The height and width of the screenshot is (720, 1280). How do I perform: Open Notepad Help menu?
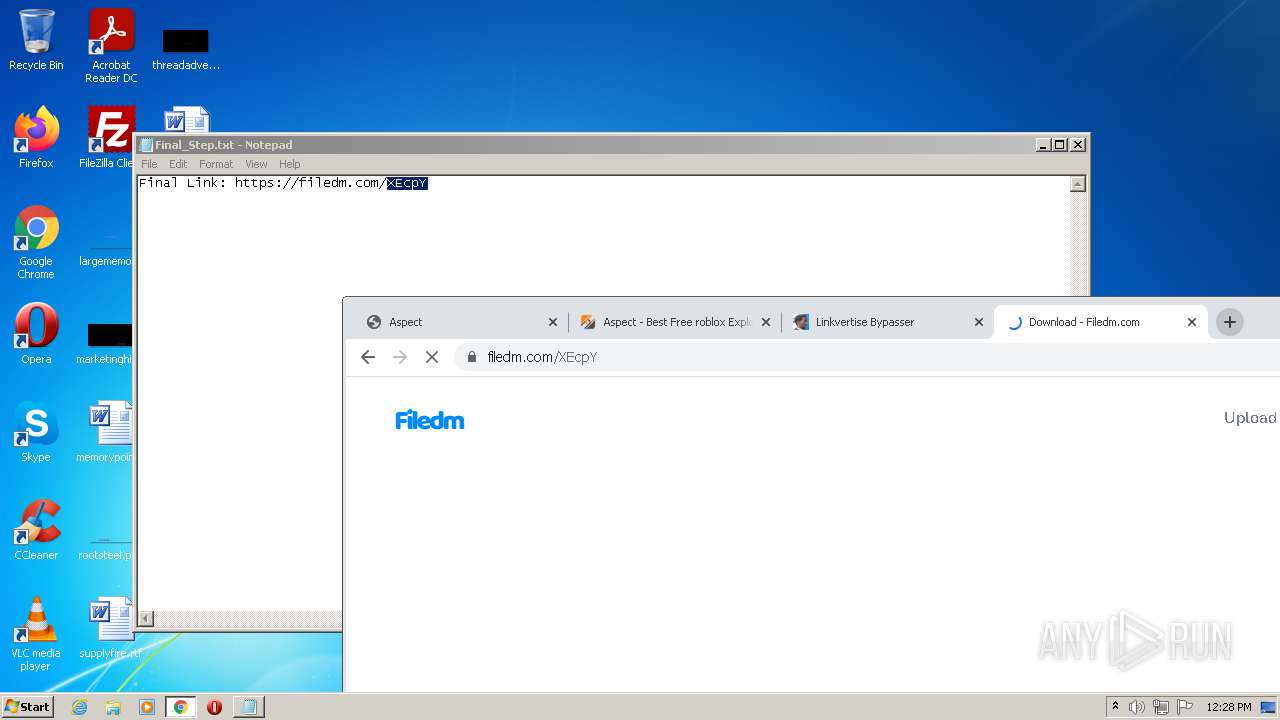[x=289, y=164]
